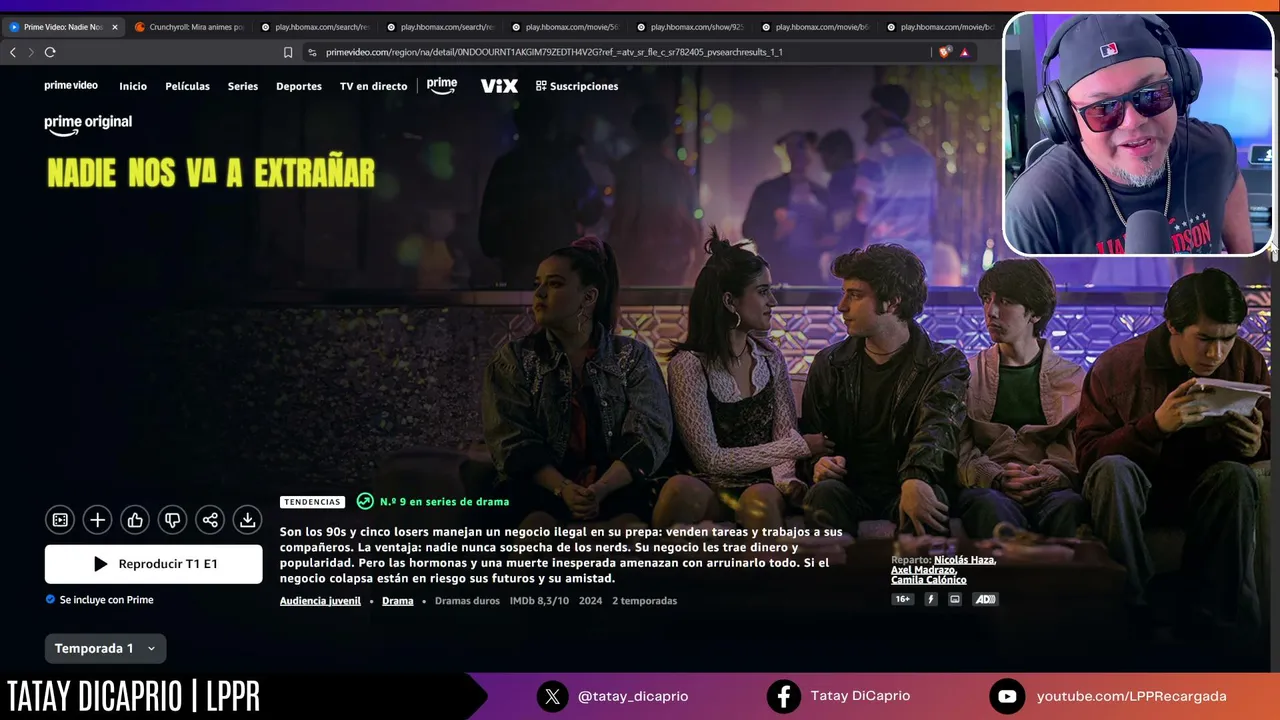The width and height of the screenshot is (1280, 720).
Task: Open the Audiencia juvenil genre link
Action: pyautogui.click(x=320, y=601)
